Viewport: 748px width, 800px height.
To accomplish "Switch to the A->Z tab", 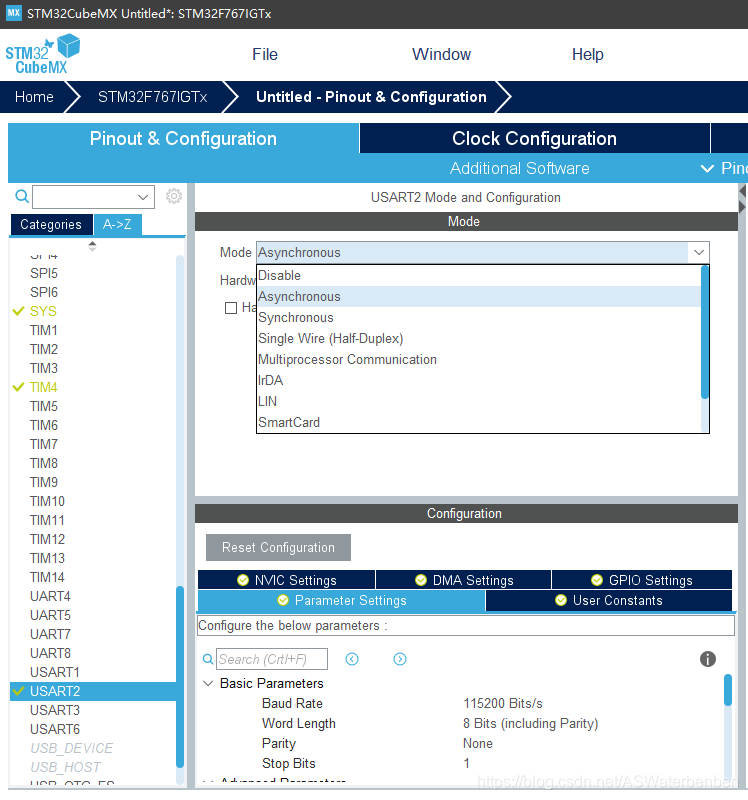I will 117,224.
